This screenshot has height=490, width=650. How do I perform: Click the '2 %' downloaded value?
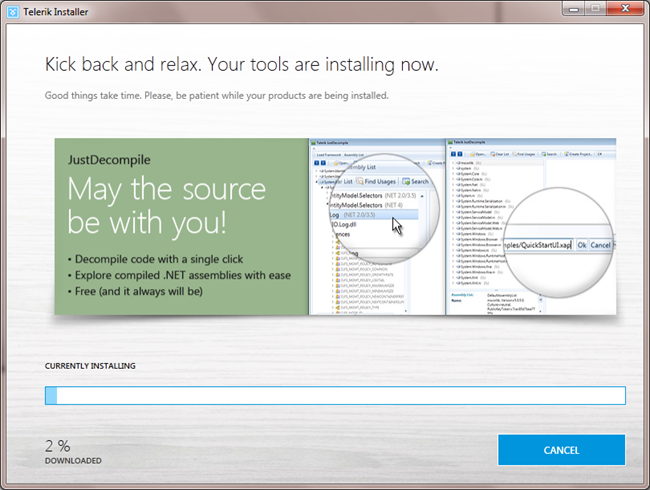click(x=58, y=446)
